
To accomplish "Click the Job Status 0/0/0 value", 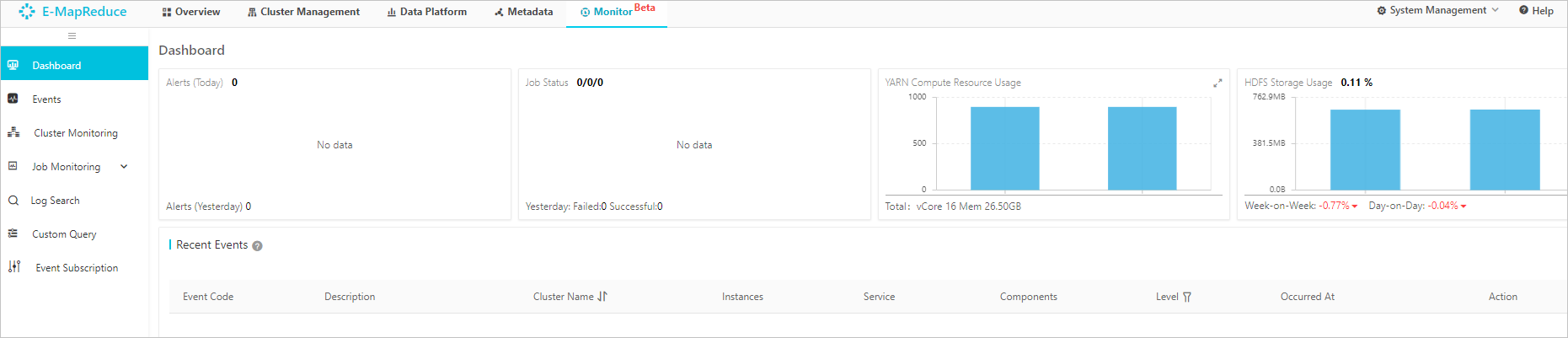I will tap(590, 83).
